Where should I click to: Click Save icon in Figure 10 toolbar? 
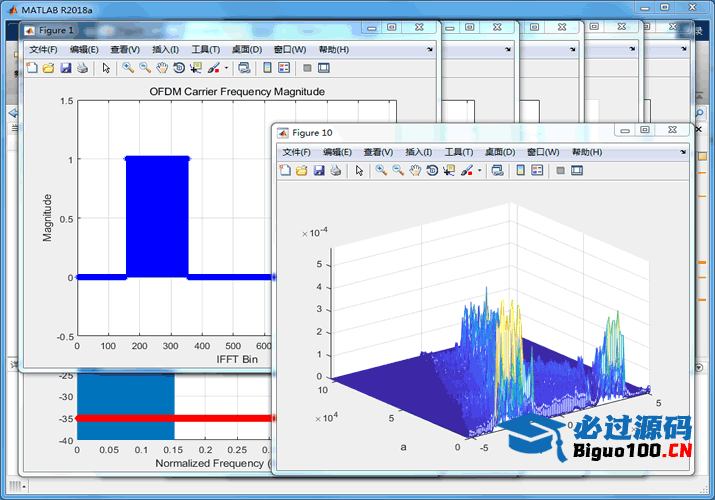coord(319,170)
